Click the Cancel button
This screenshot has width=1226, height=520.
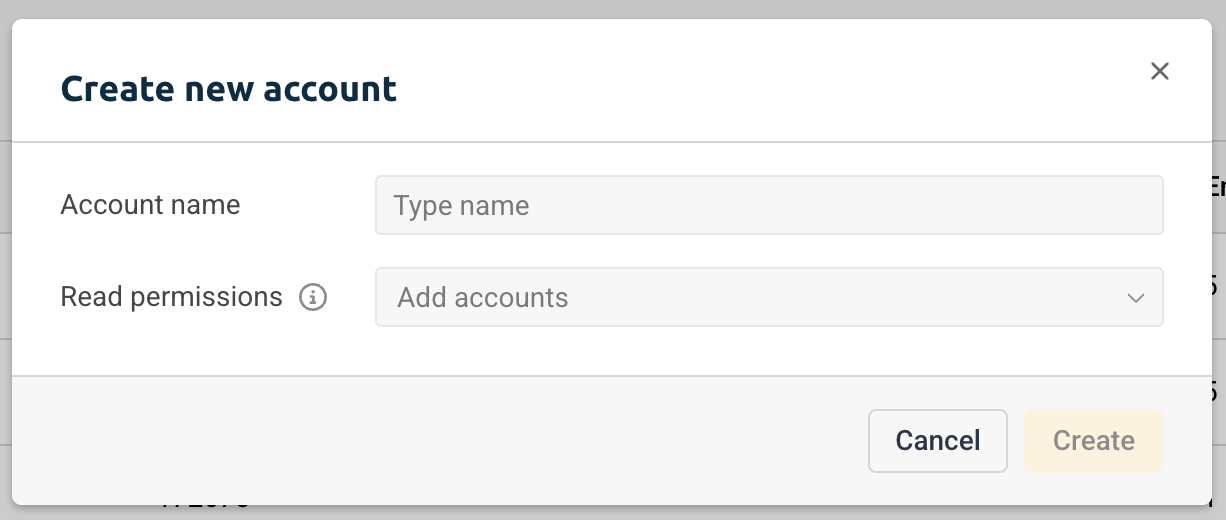coord(938,441)
